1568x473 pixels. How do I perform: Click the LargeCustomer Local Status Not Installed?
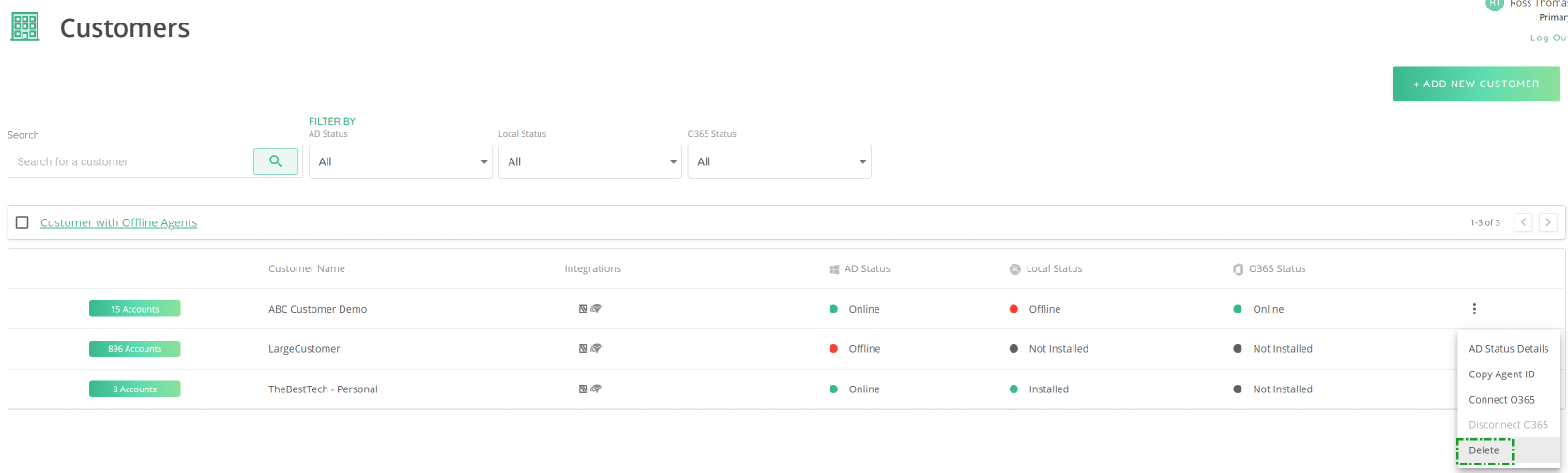(1058, 349)
